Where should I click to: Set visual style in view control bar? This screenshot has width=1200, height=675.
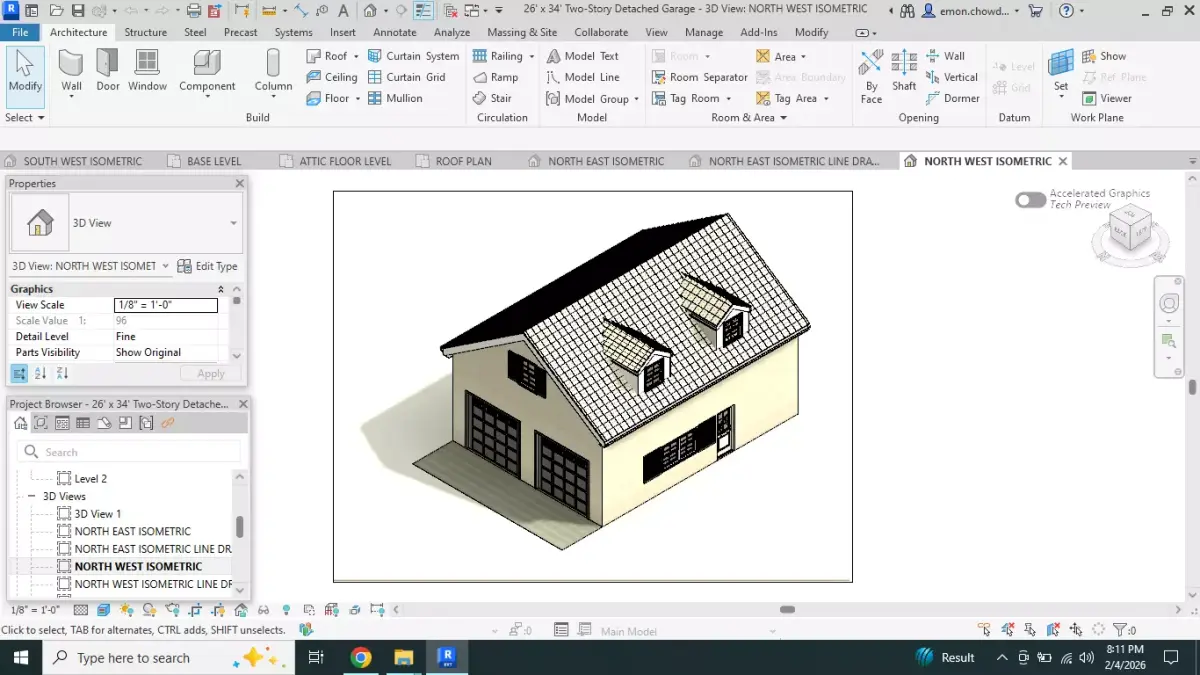[x=103, y=610]
